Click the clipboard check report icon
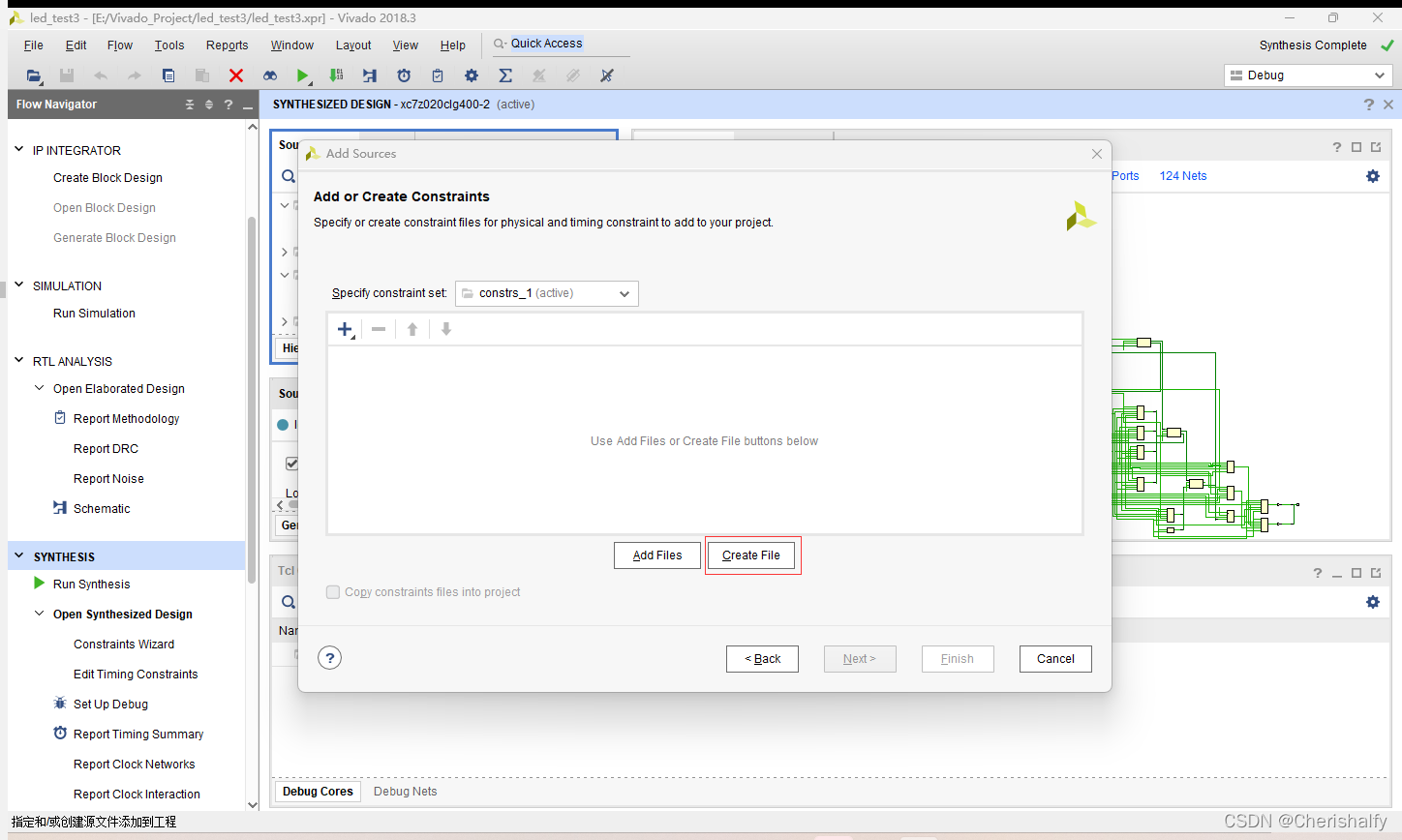 [438, 75]
